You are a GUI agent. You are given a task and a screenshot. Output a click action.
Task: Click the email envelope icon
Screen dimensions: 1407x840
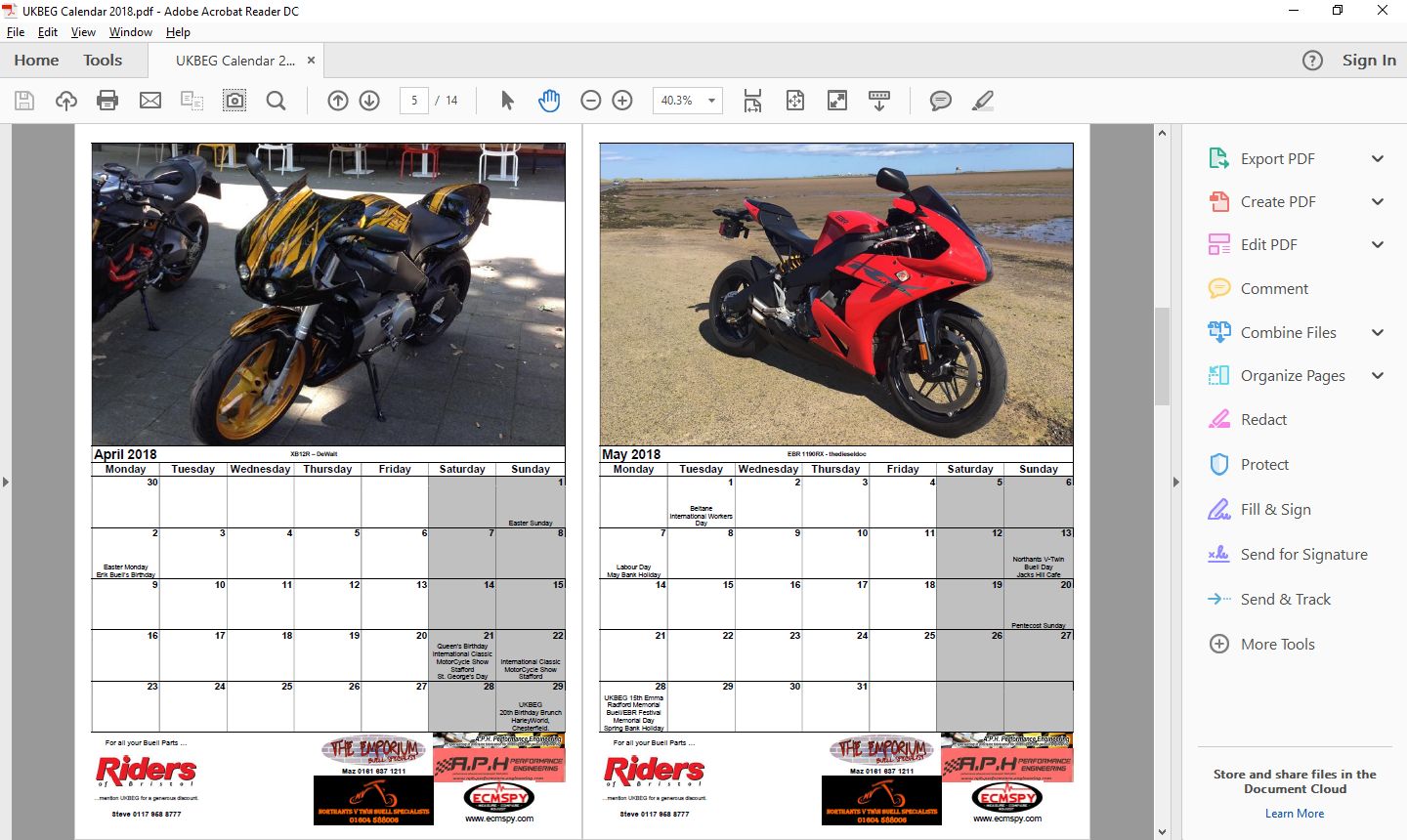click(150, 101)
